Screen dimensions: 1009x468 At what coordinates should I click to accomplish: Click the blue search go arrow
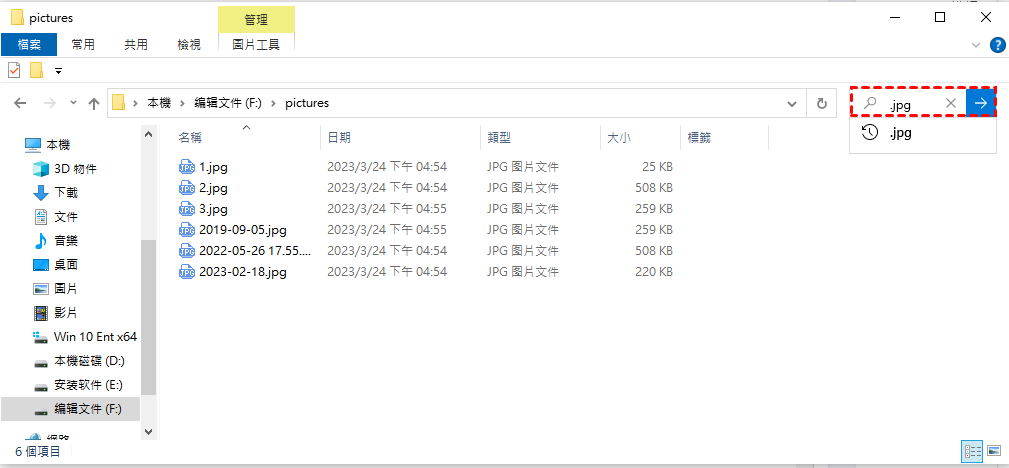pos(981,103)
